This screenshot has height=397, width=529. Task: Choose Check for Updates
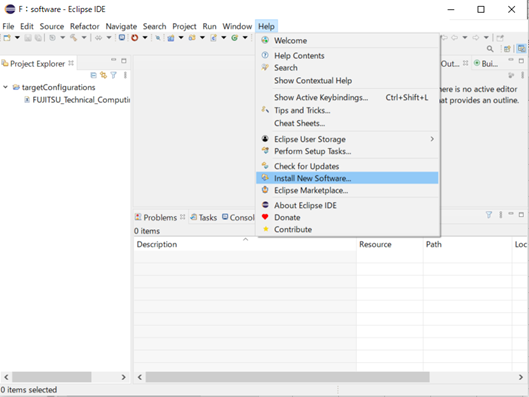[347, 166]
